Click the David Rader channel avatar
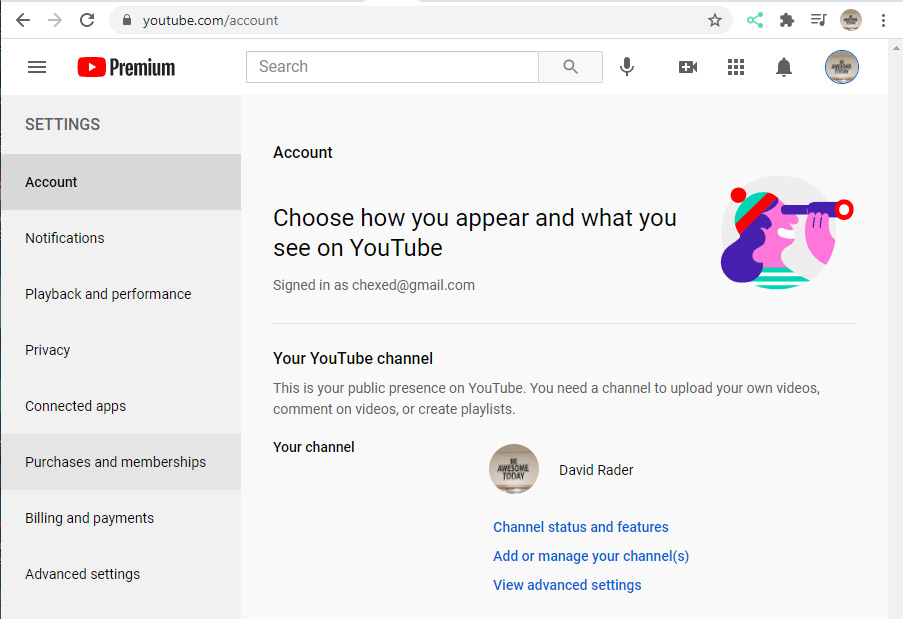This screenshot has height=619, width=903. 514,469
